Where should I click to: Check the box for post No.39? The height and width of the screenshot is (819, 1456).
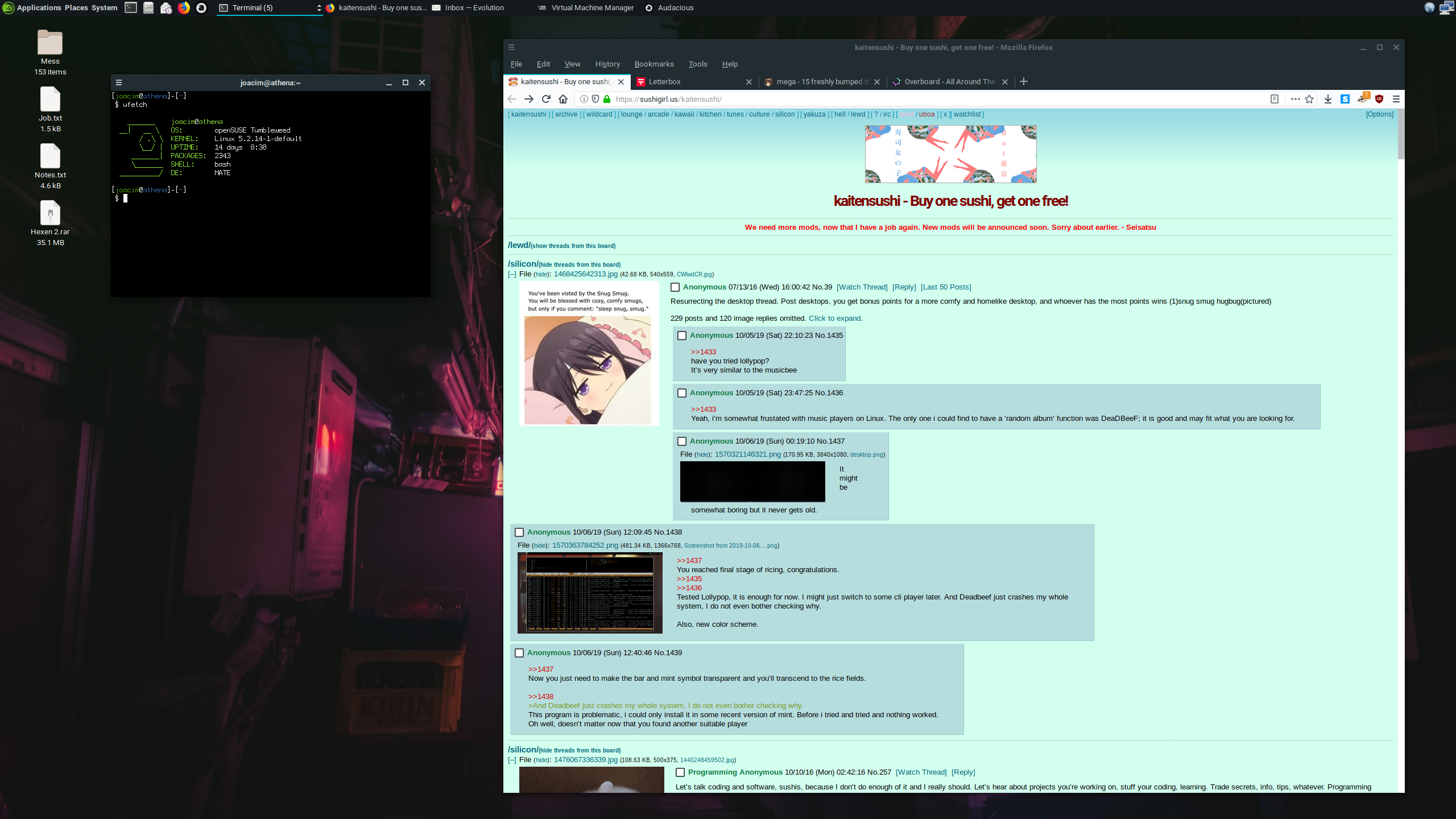pyautogui.click(x=675, y=287)
